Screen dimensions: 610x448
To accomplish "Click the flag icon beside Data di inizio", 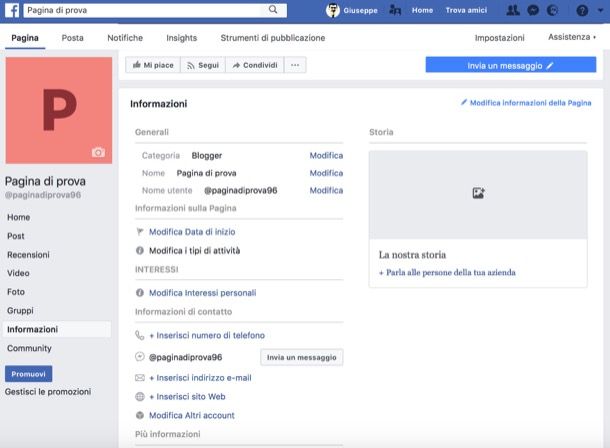I will point(140,232).
